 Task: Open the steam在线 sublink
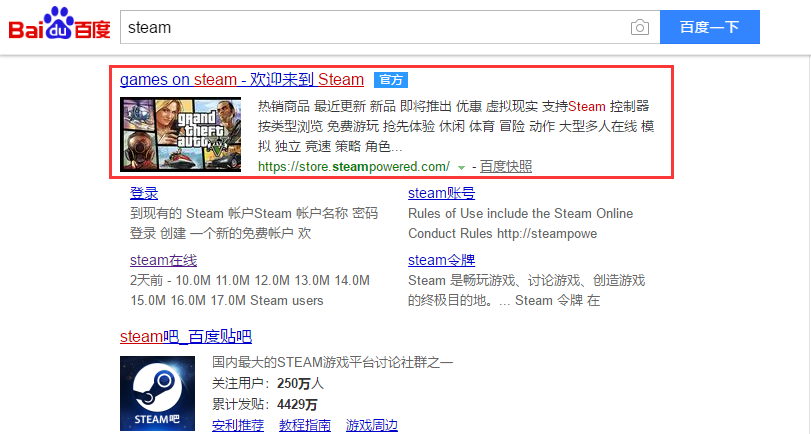click(163, 260)
